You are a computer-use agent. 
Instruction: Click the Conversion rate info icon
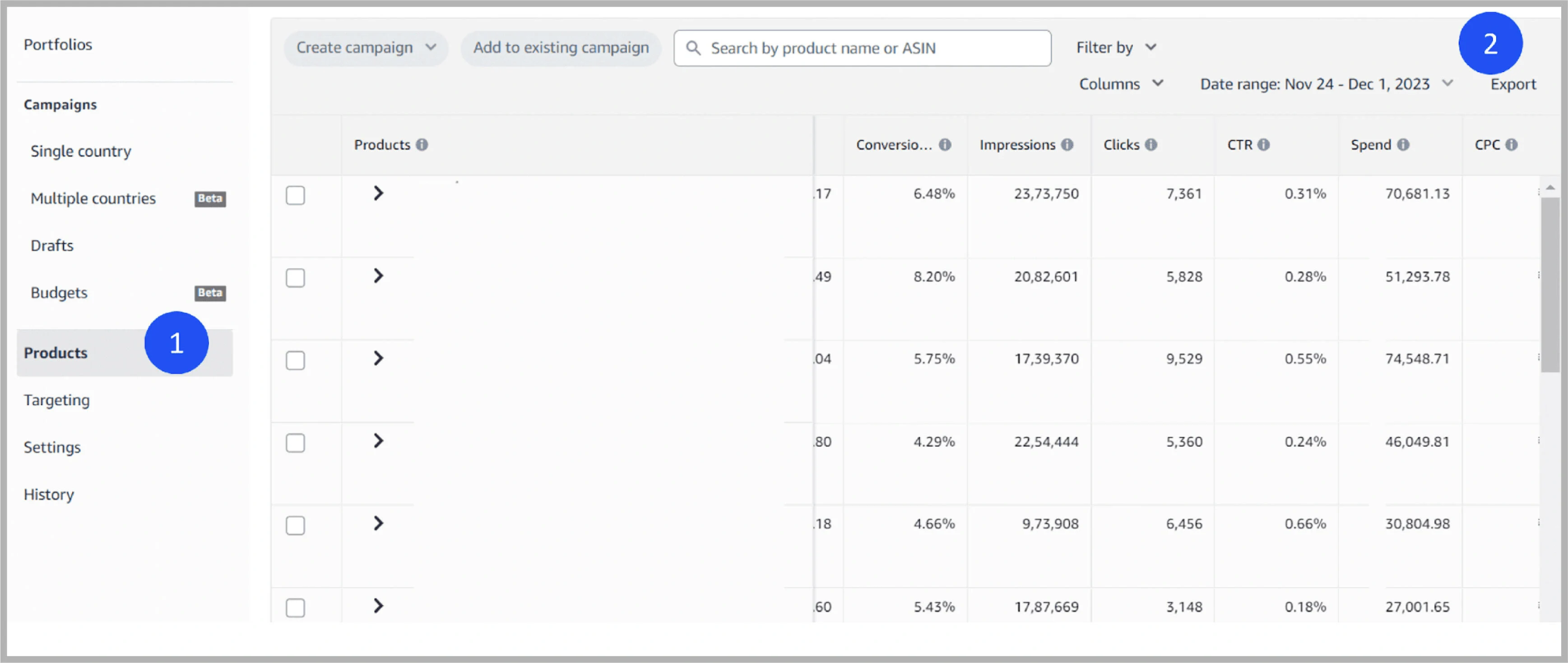tap(945, 144)
